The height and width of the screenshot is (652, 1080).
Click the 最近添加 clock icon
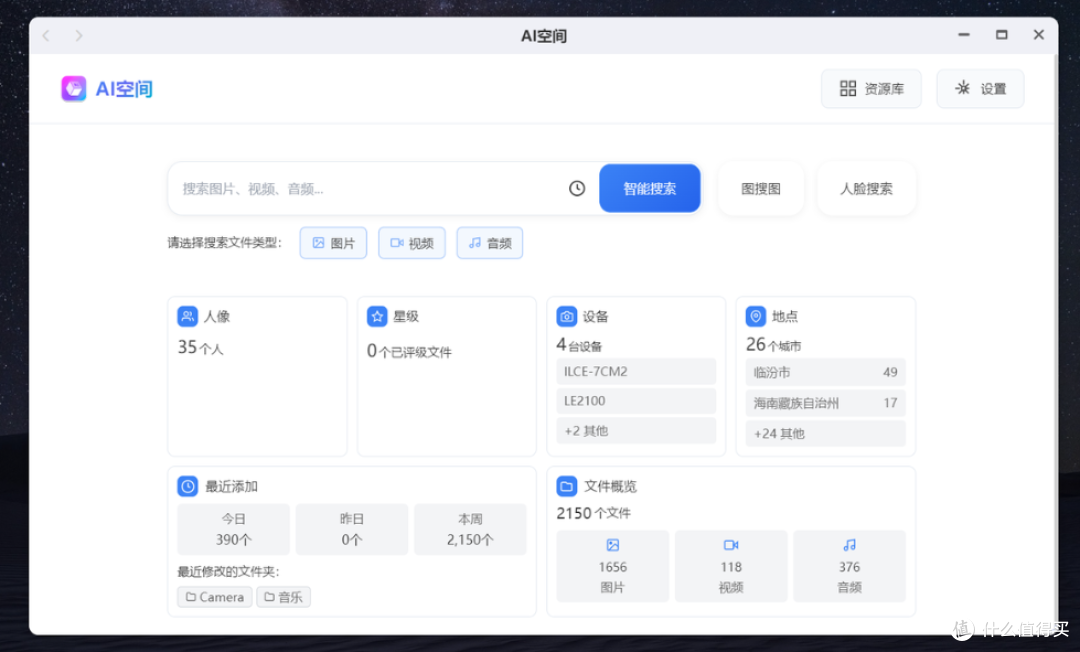(187, 486)
